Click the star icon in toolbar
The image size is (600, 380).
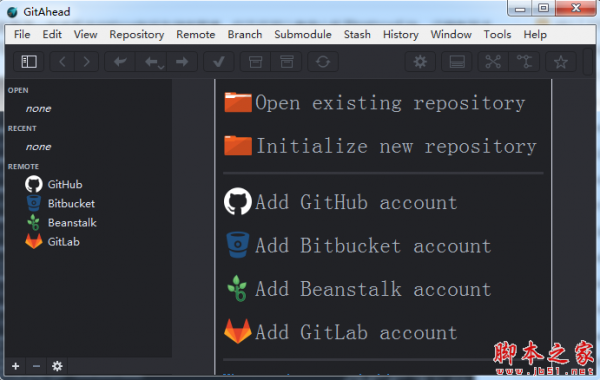click(x=561, y=62)
